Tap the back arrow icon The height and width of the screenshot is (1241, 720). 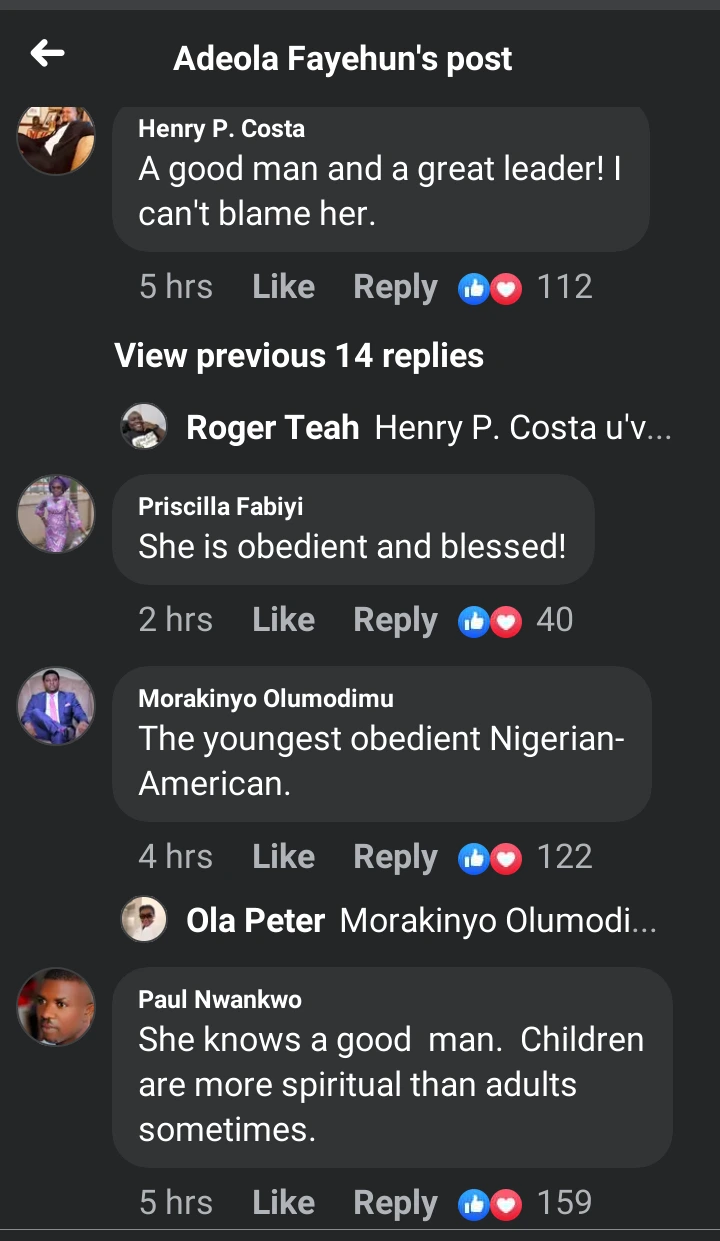47,54
